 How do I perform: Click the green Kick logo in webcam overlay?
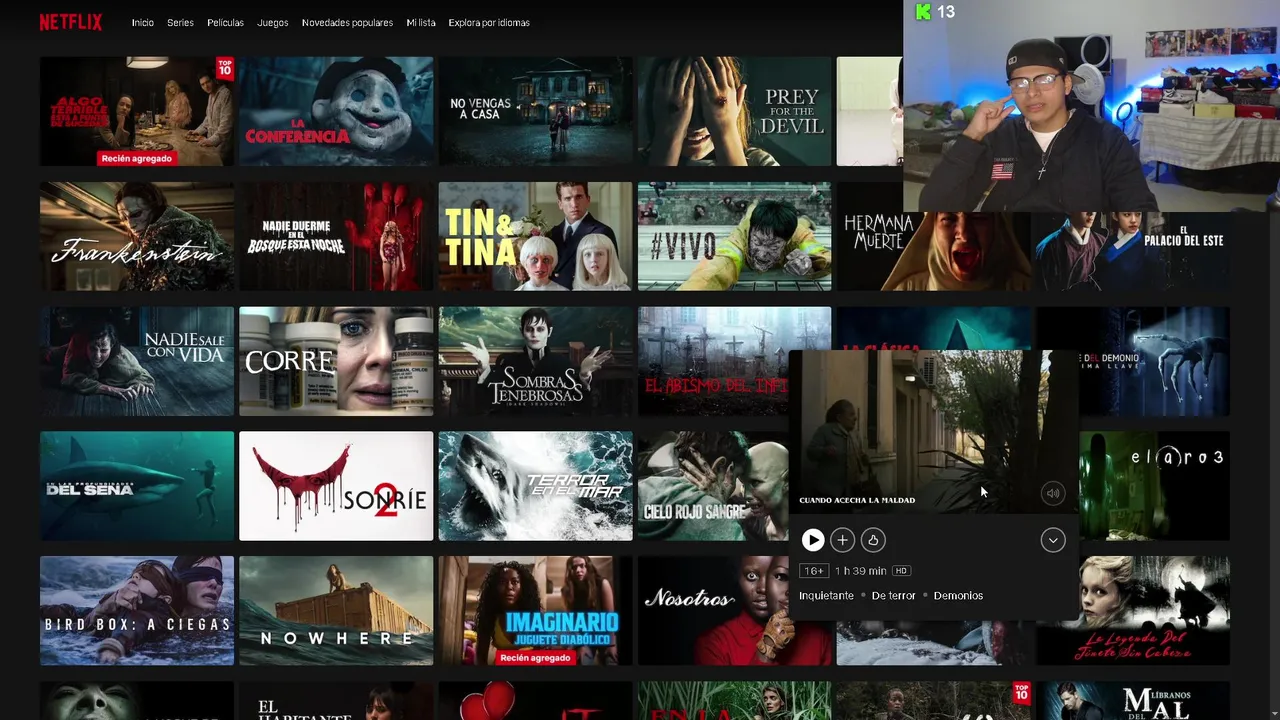click(924, 12)
